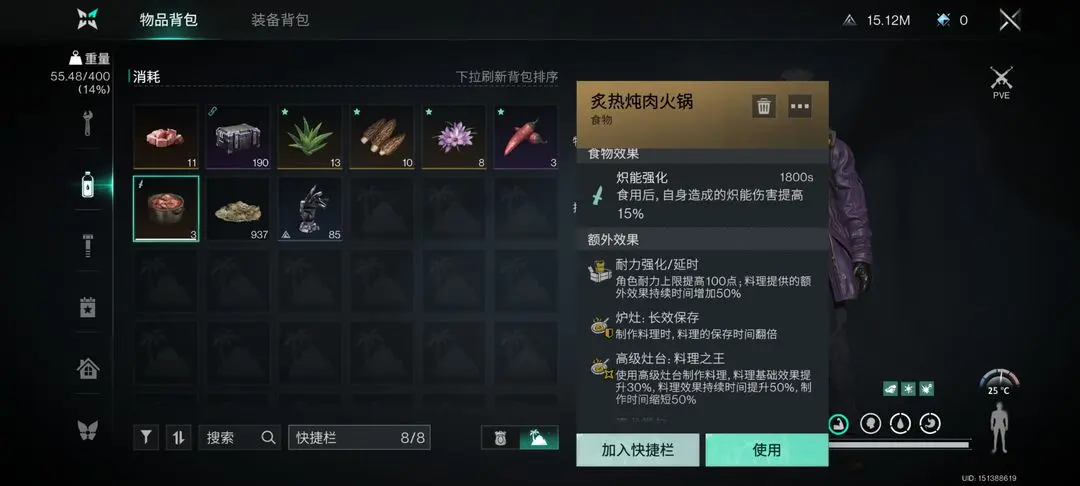1080x486 pixels.
Task: Open the three-dot more options menu
Action: click(800, 106)
